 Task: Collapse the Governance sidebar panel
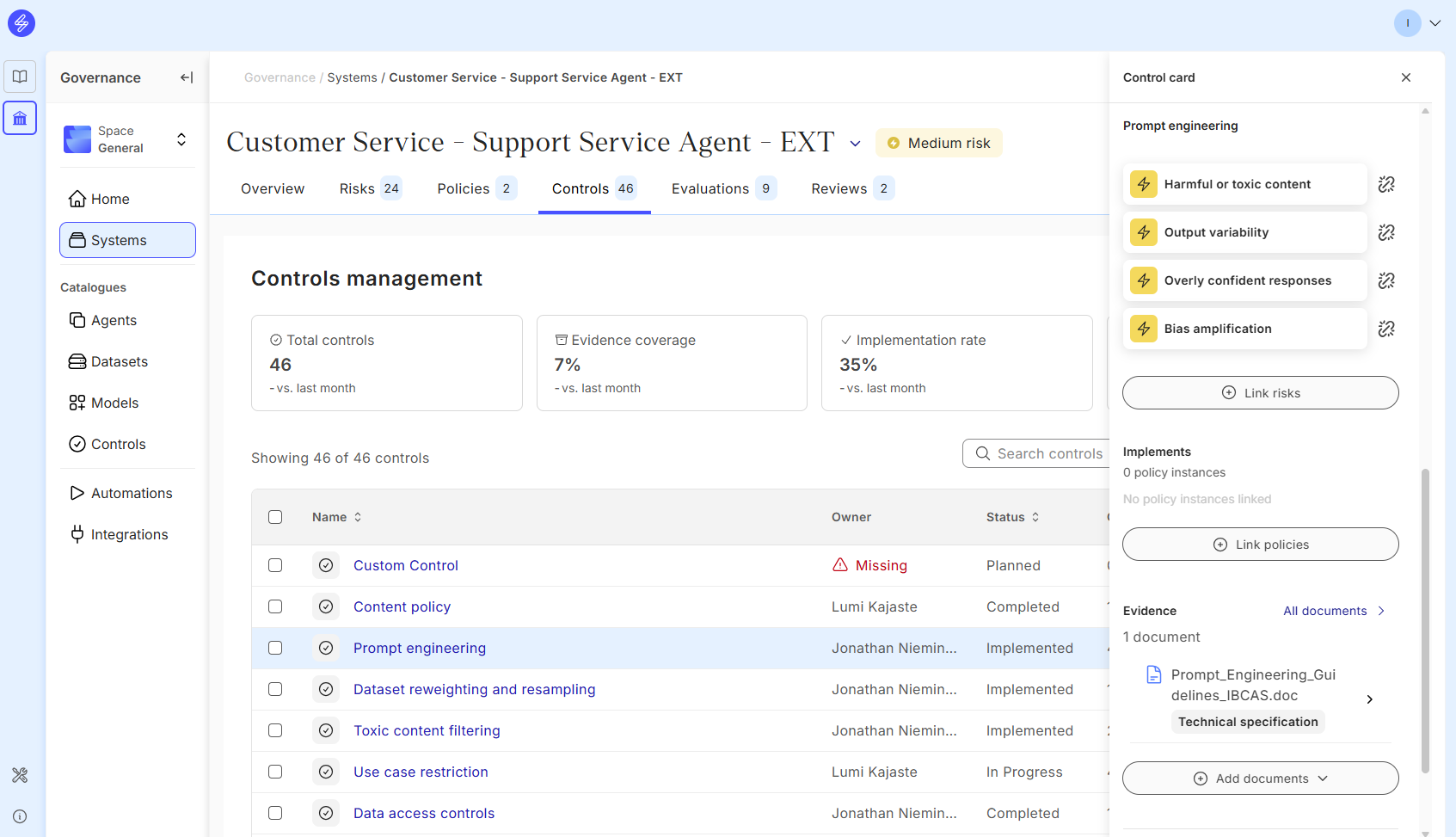[187, 77]
